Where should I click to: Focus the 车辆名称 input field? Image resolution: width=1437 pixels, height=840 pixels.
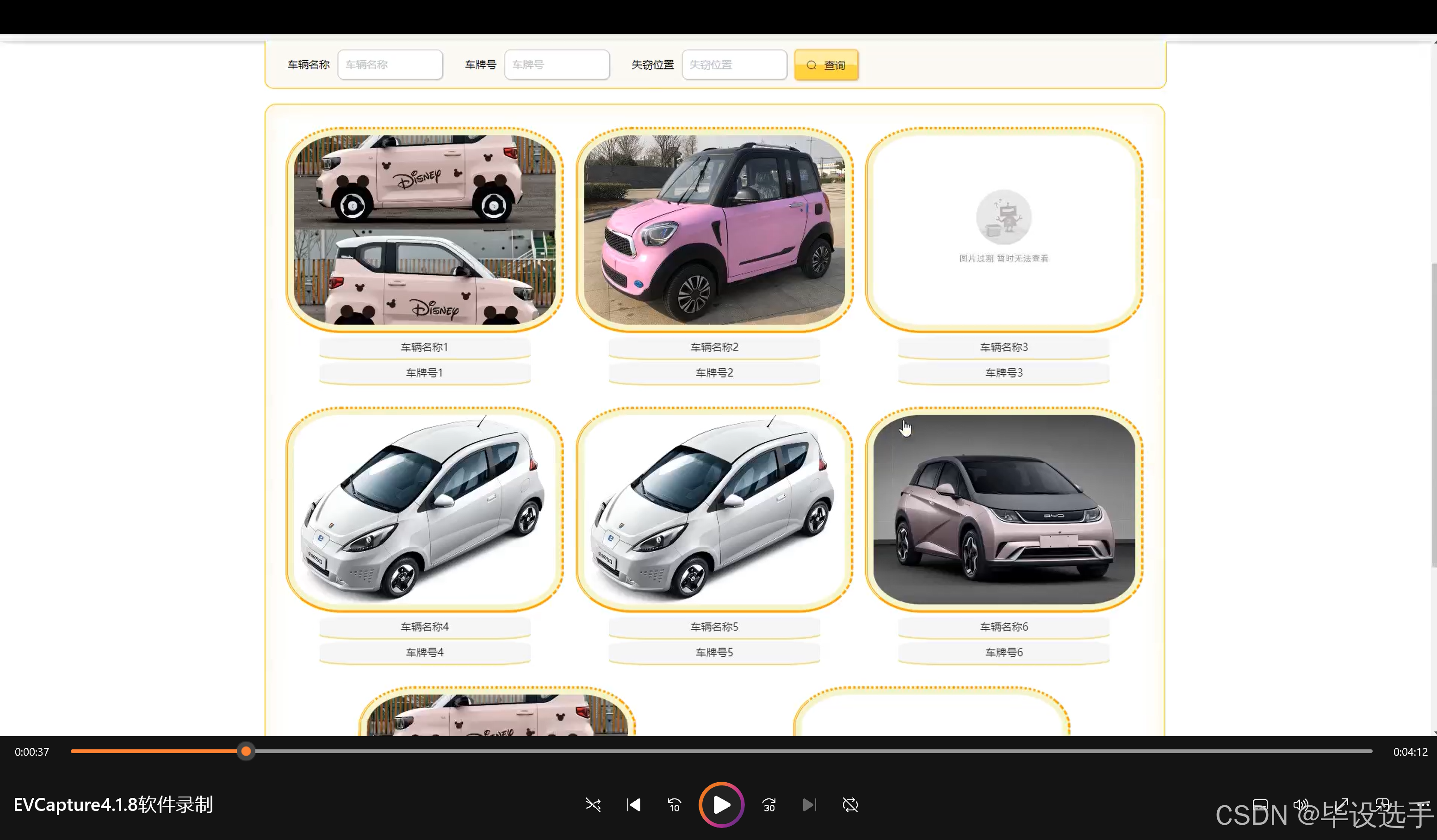[x=390, y=65]
